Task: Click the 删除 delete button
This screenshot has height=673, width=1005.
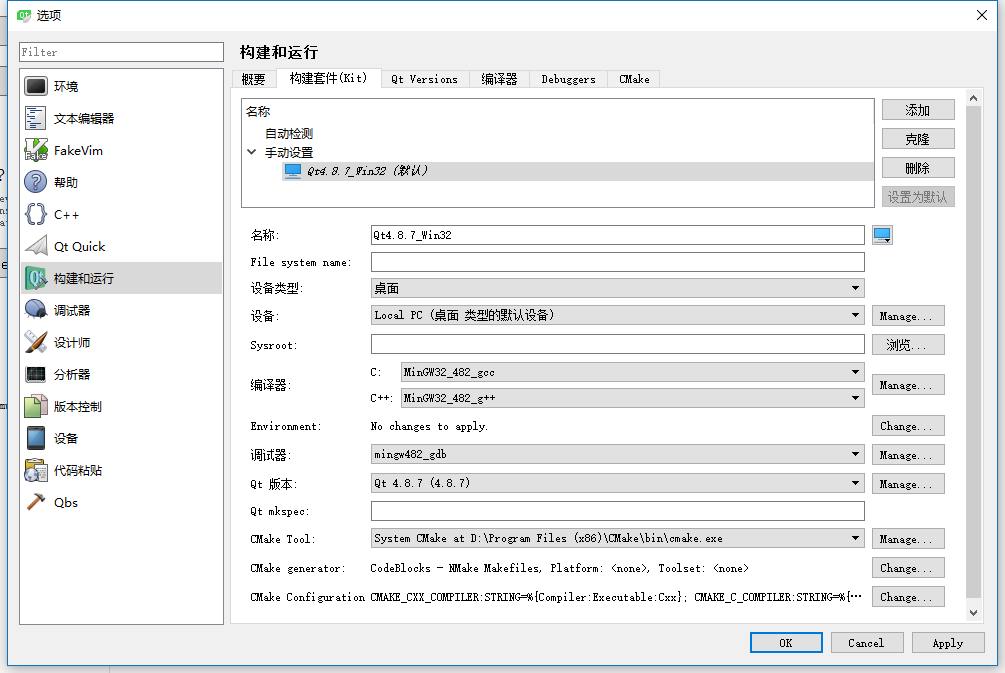Action: [918, 168]
